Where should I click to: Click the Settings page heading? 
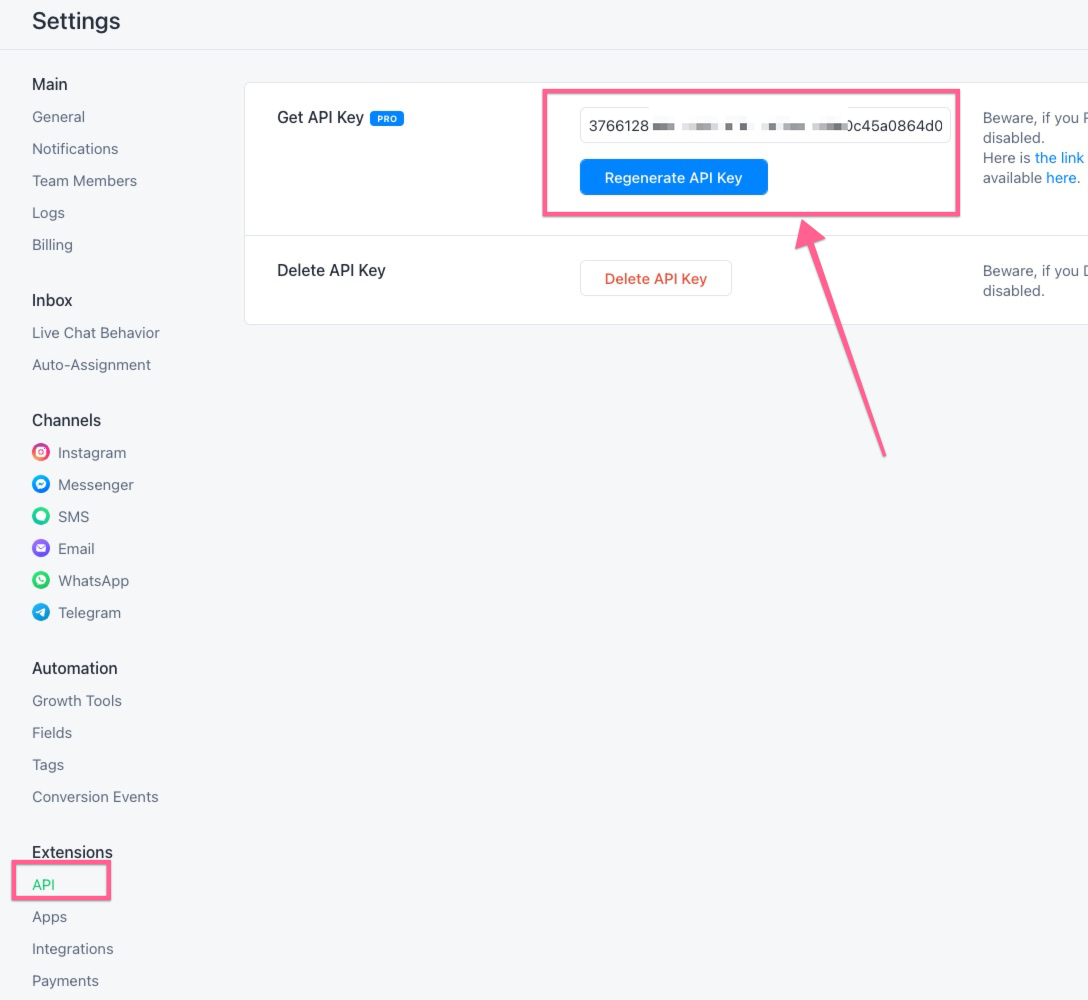click(x=76, y=22)
